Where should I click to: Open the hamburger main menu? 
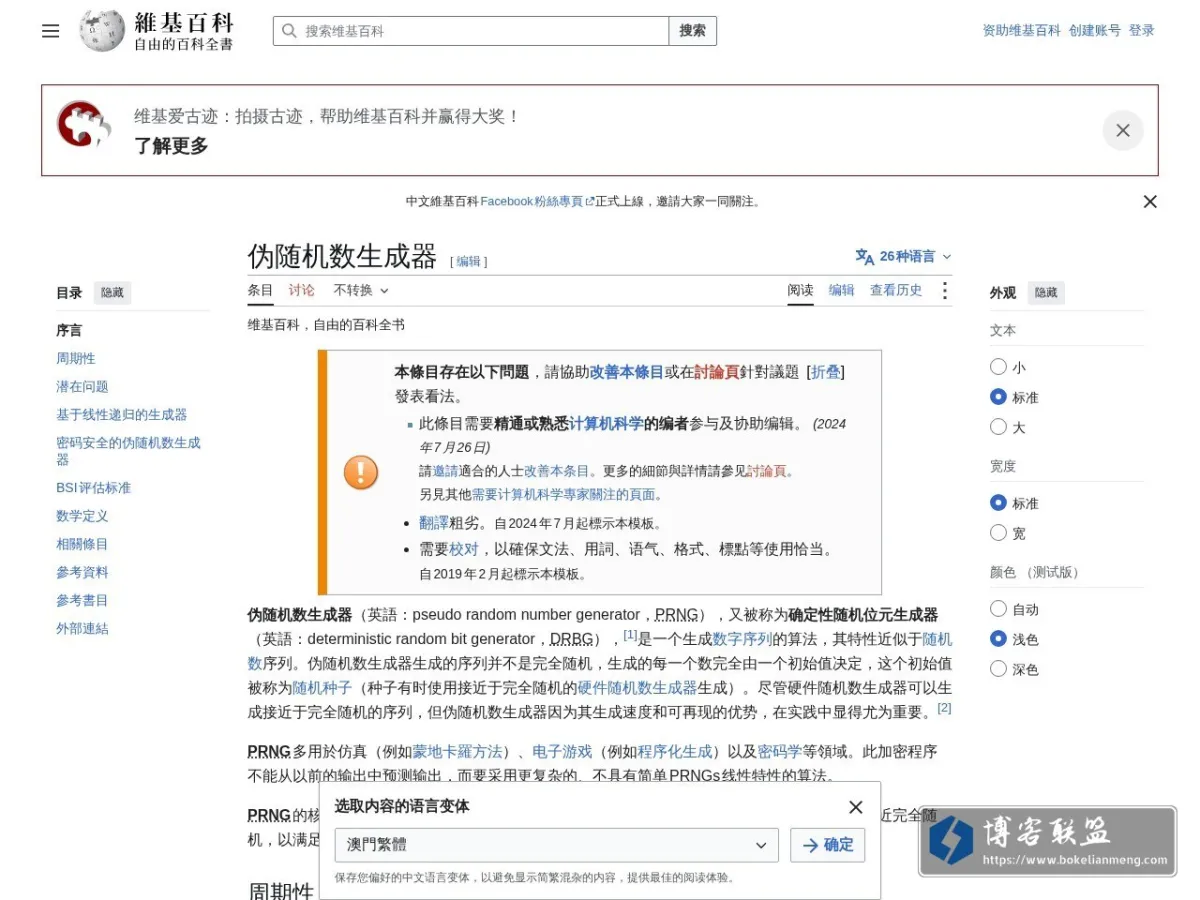point(51,31)
